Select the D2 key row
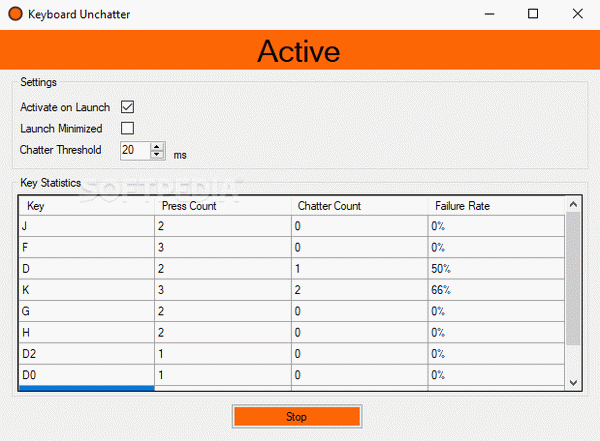The width and height of the screenshot is (600, 441). [x=292, y=354]
